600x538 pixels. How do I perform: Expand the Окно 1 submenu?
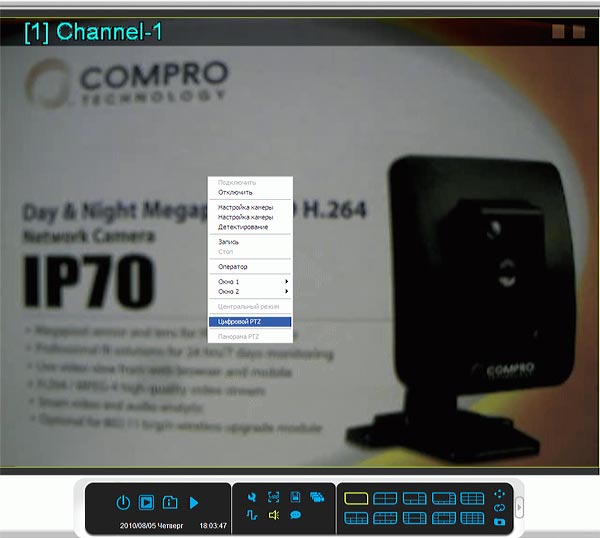pyautogui.click(x=250, y=282)
